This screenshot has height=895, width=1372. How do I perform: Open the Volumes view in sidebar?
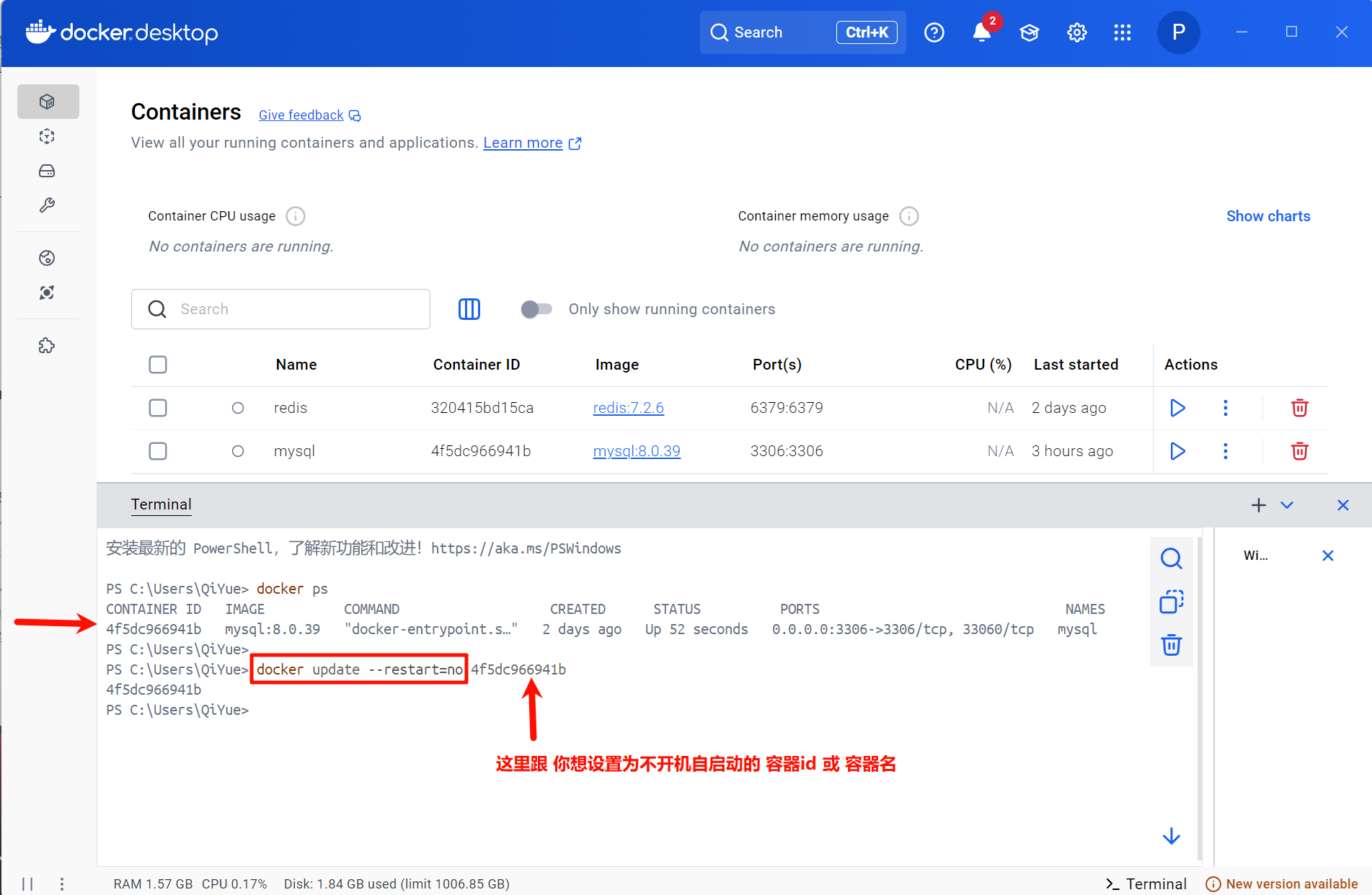point(48,171)
